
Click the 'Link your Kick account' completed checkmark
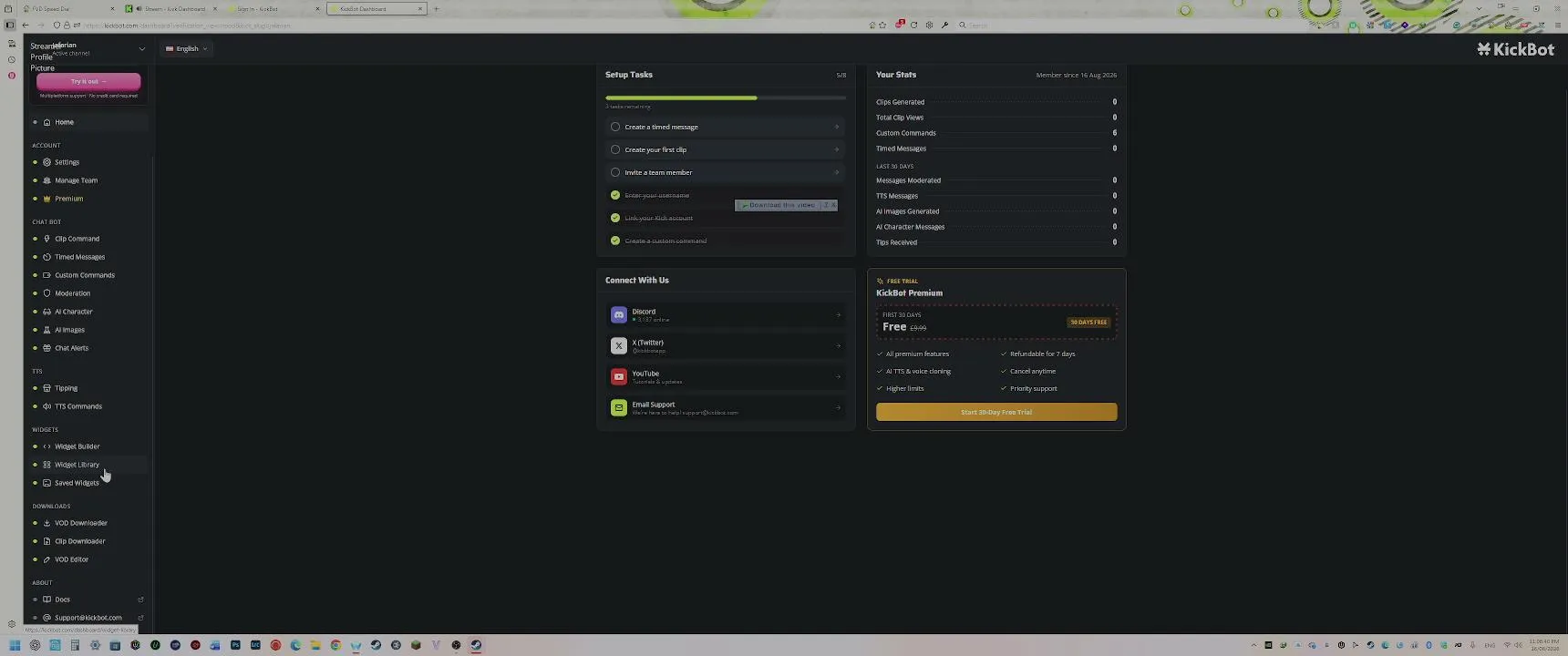click(x=615, y=218)
